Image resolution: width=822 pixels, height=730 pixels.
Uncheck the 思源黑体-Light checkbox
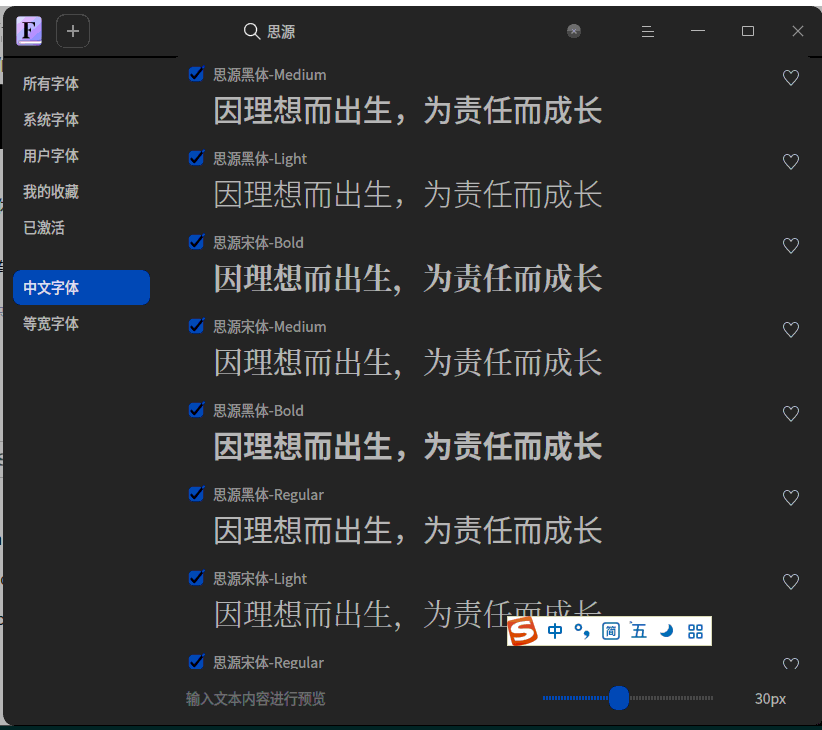click(196, 158)
